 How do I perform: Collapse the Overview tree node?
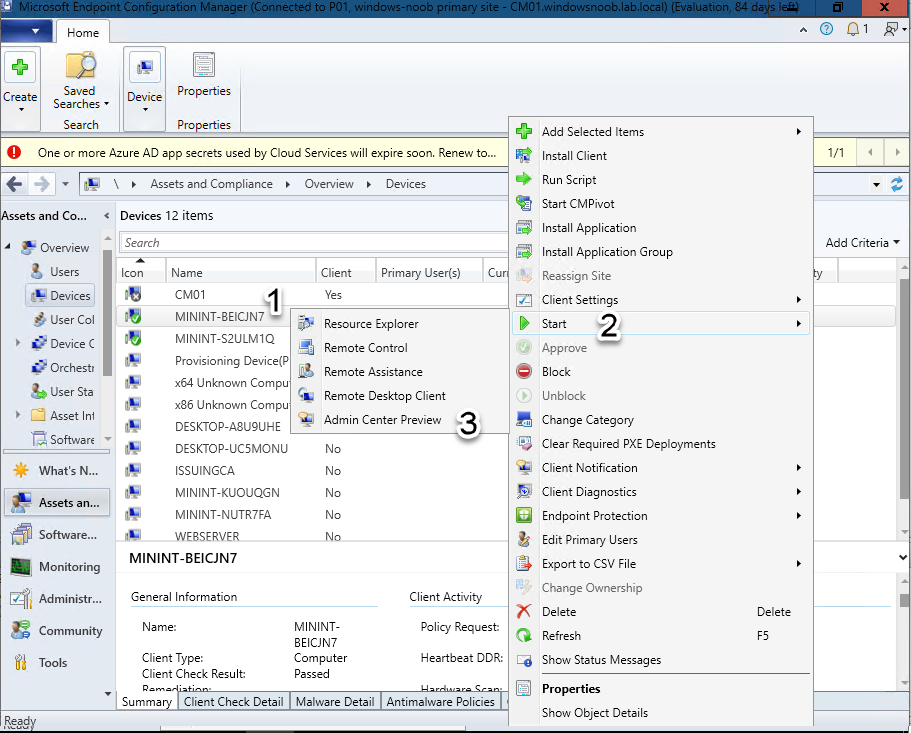[8, 247]
